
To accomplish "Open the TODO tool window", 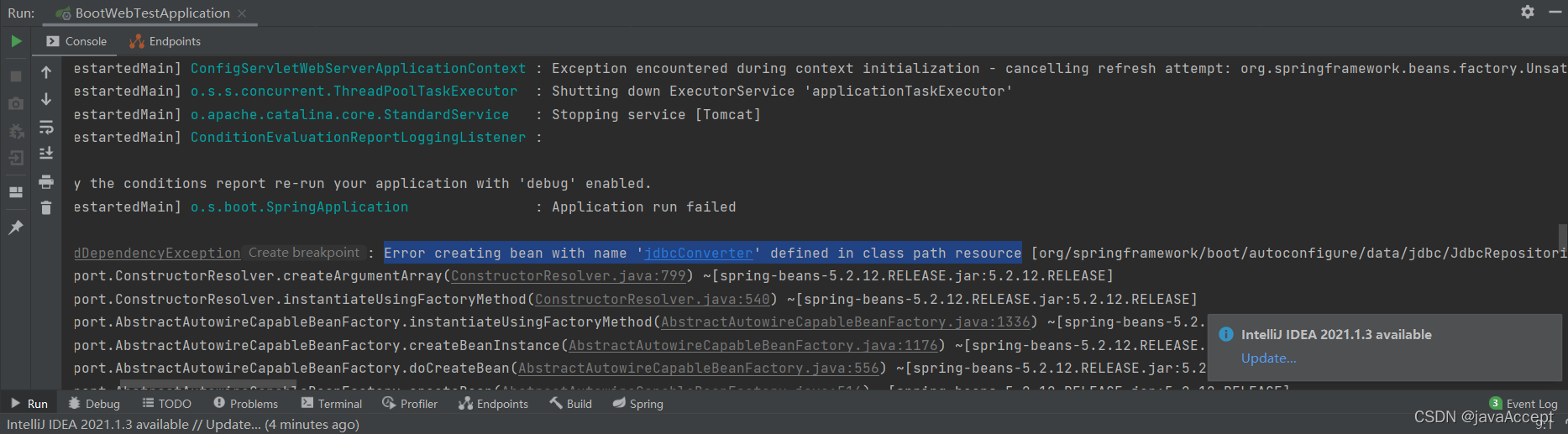I will click(166, 404).
